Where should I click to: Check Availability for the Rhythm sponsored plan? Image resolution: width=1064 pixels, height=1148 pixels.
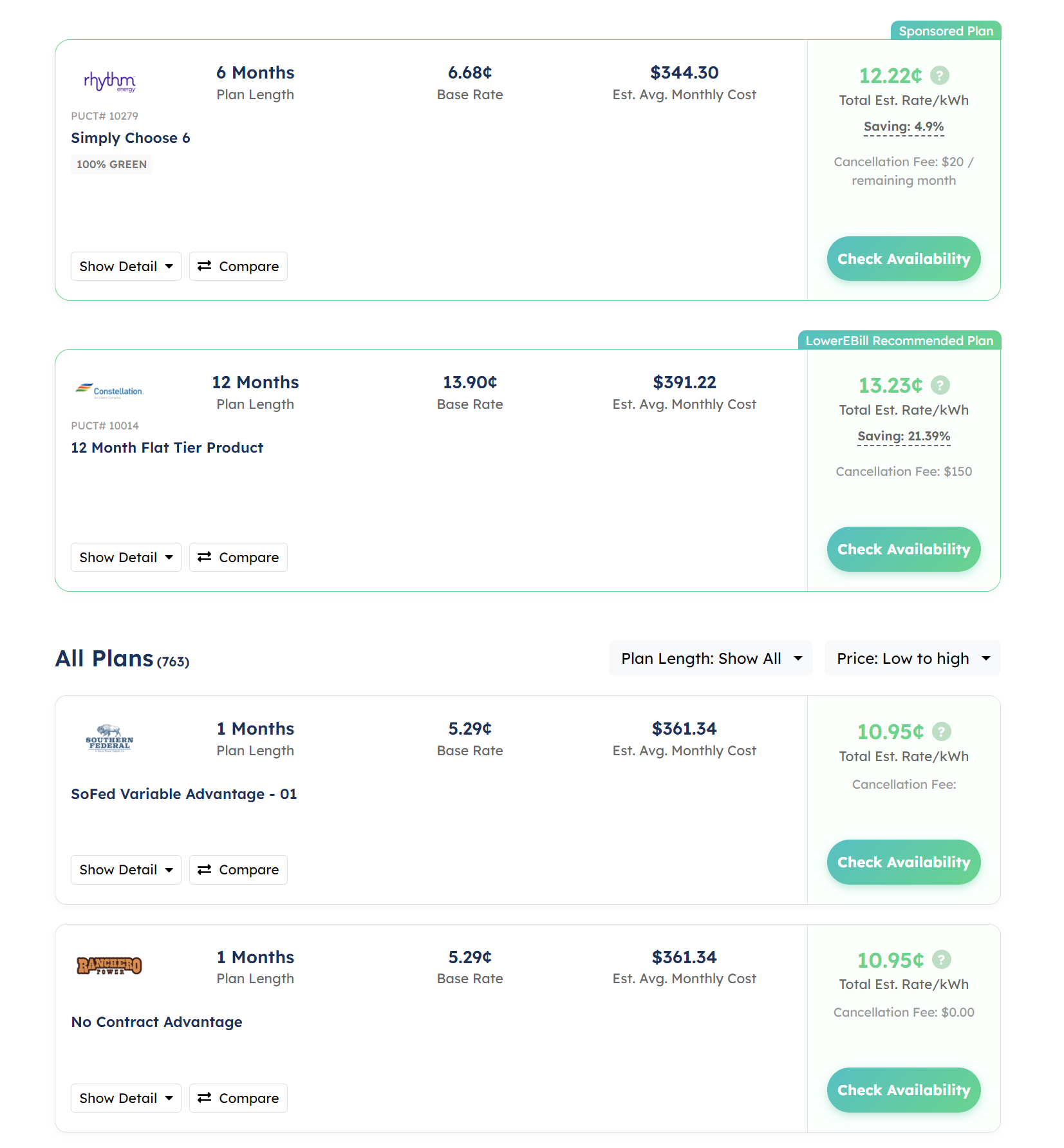903,259
